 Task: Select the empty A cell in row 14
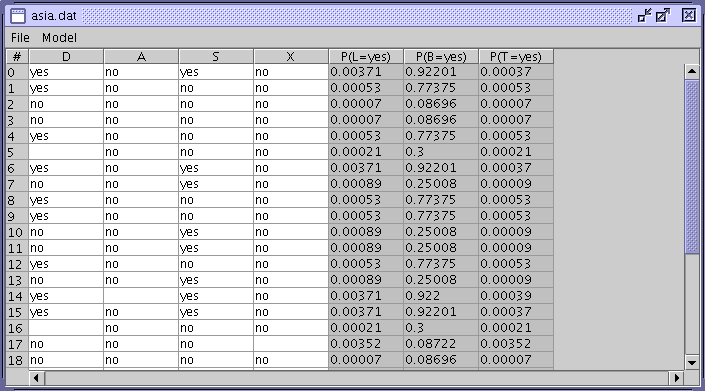click(141, 296)
